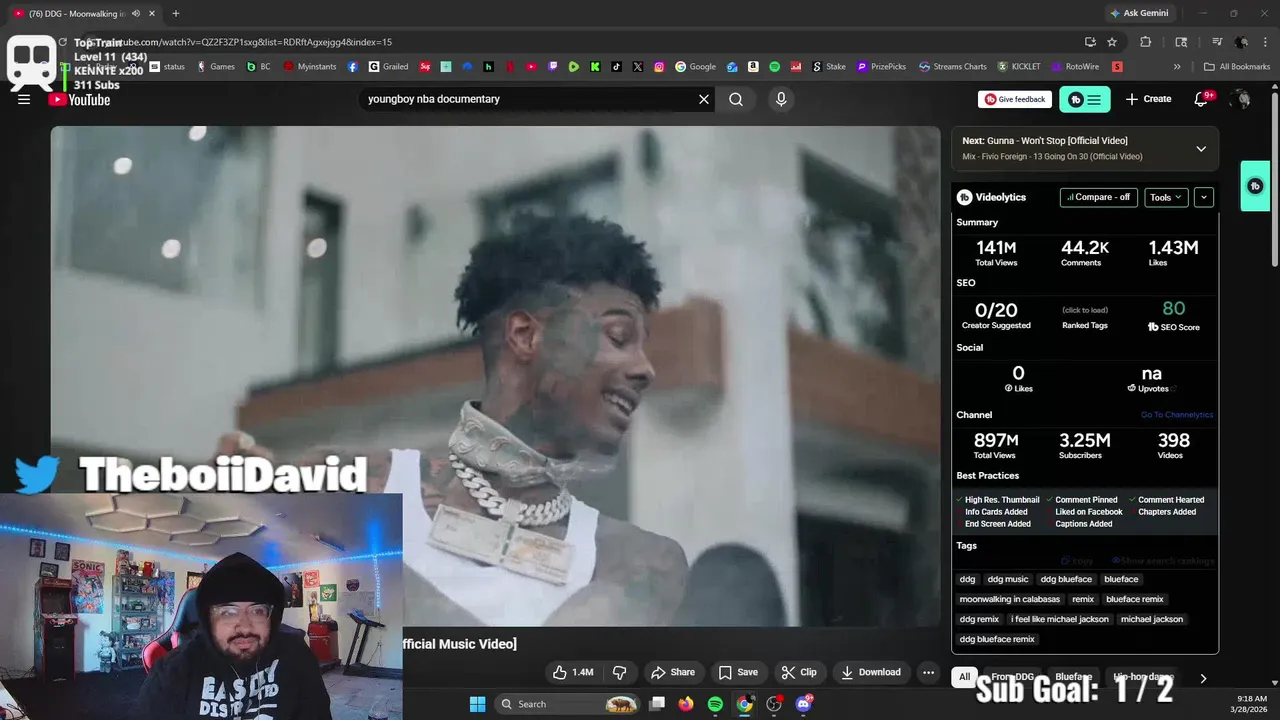The image size is (1280, 720).
Task: Click the Ask Gemini button
Action: click(1139, 13)
